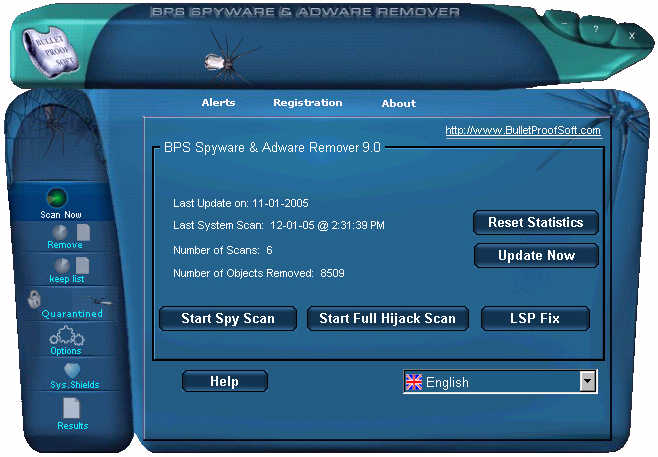Open the Sys.Shields section label

point(75,385)
